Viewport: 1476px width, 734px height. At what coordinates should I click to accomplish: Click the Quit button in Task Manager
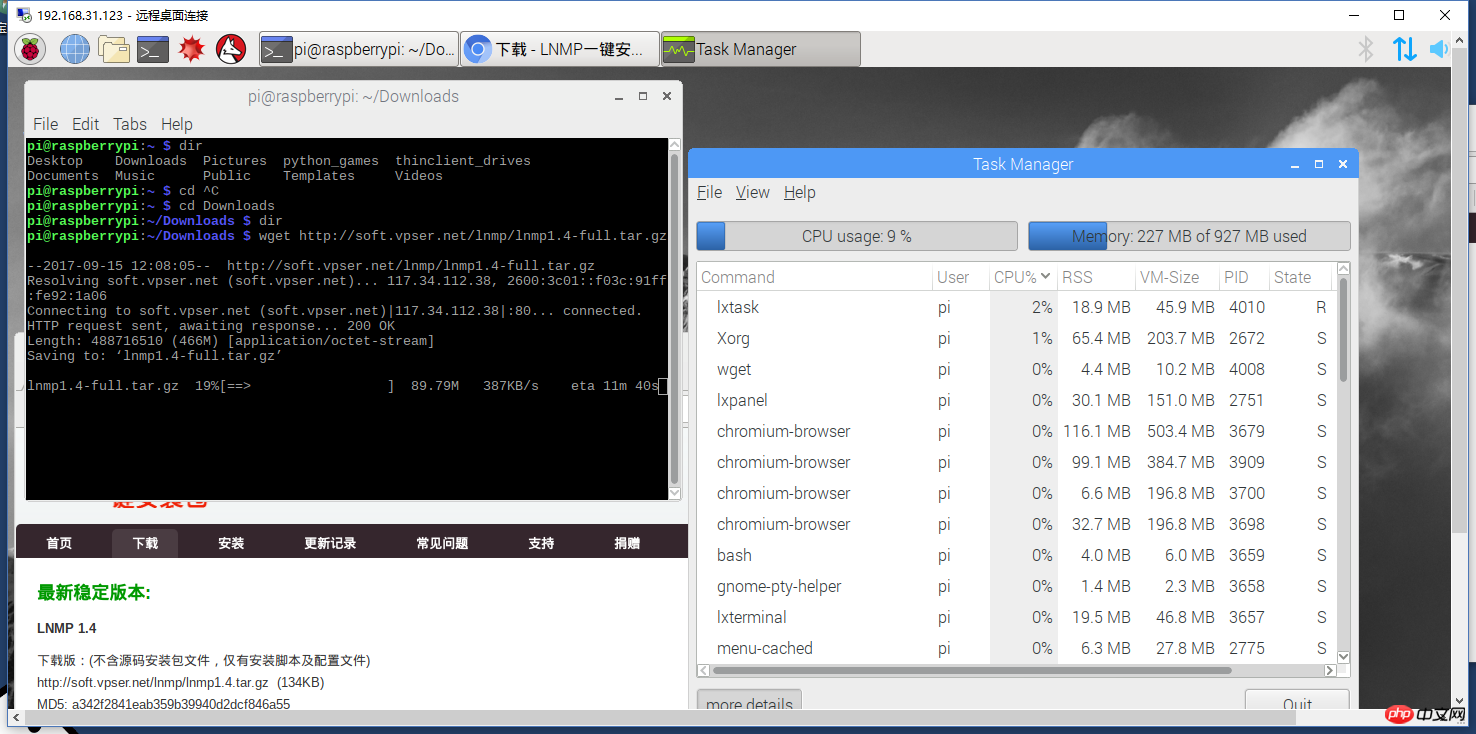tap(1296, 703)
